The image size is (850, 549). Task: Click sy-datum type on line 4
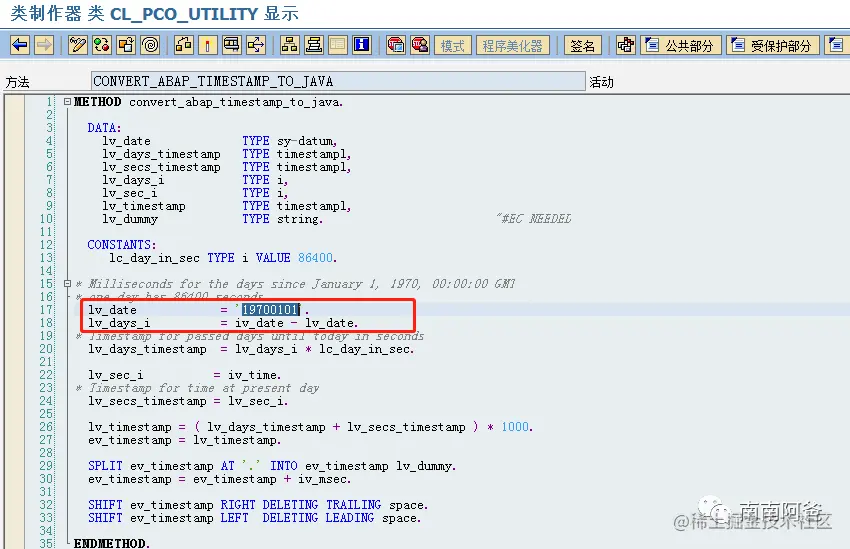coord(305,141)
